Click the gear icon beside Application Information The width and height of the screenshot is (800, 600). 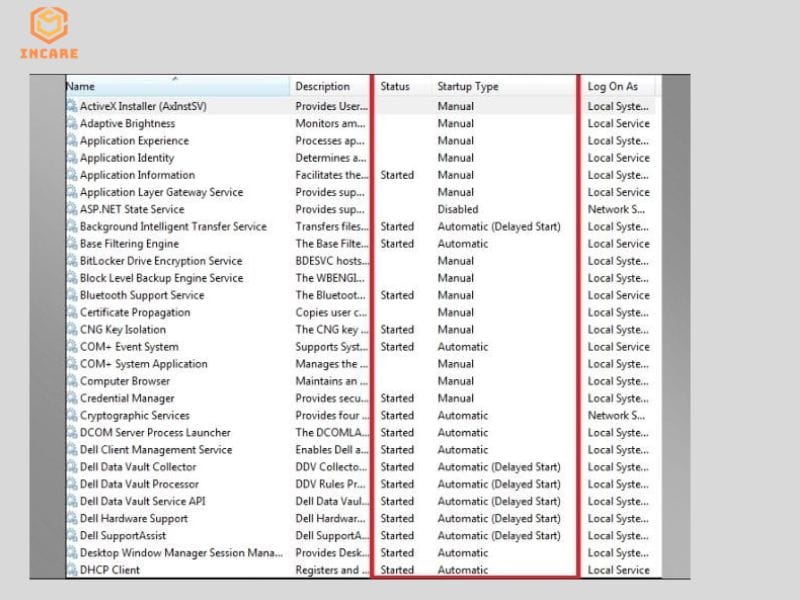point(72,175)
